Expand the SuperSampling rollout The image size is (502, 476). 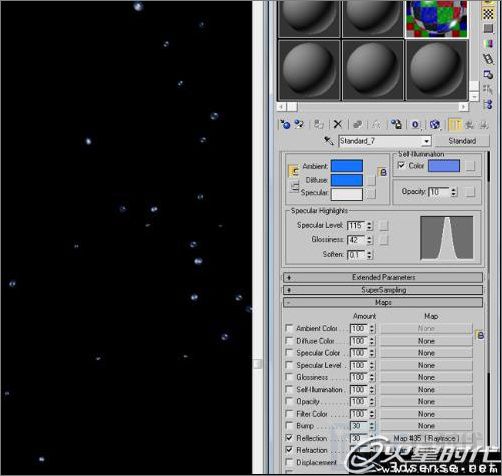point(383,290)
